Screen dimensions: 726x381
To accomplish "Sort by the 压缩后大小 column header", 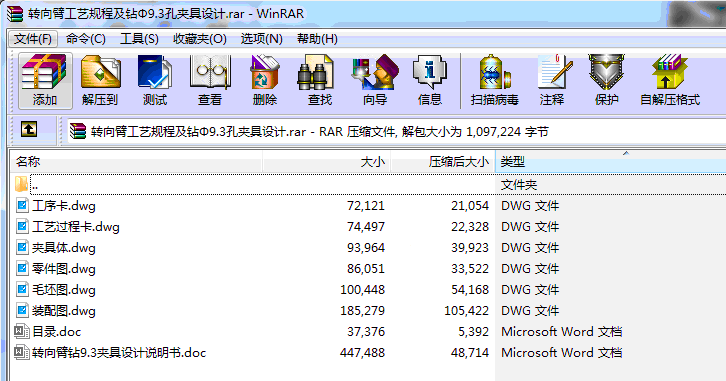I will click(x=443, y=162).
